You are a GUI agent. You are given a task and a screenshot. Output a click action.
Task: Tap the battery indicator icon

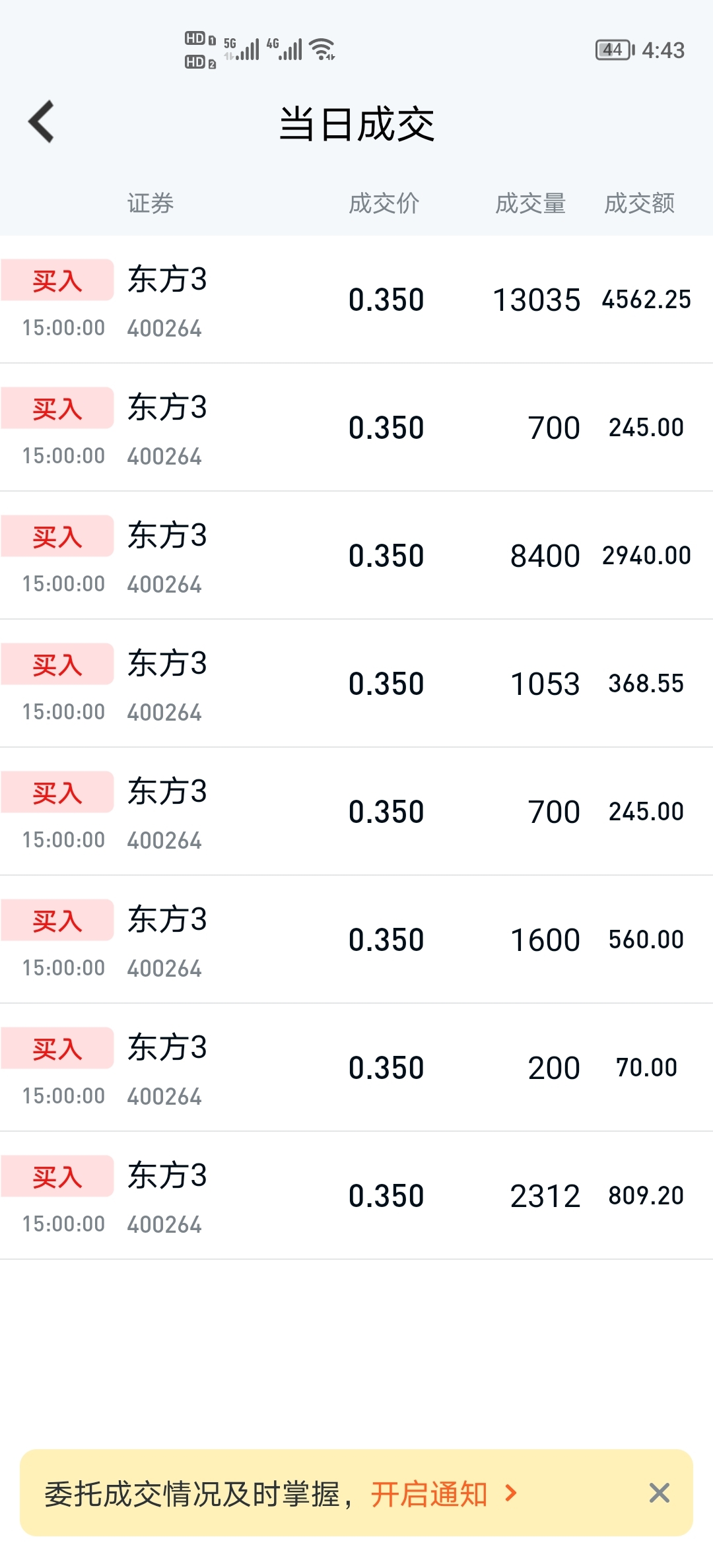tap(615, 50)
